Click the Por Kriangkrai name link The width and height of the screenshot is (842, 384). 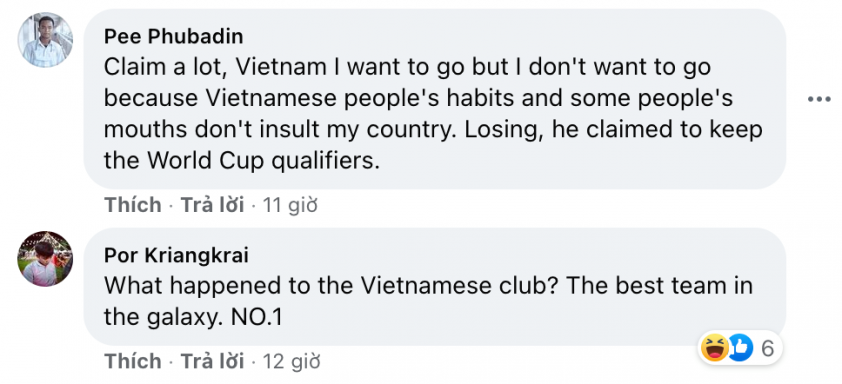(x=176, y=256)
